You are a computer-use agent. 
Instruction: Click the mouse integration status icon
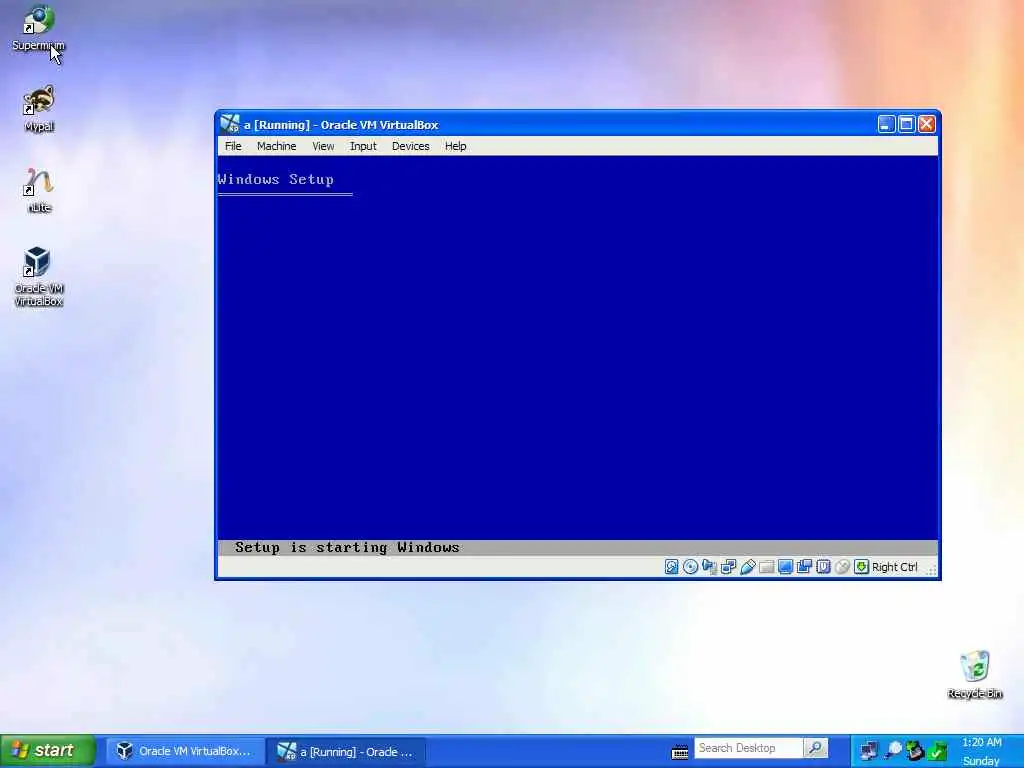pyautogui.click(x=842, y=567)
